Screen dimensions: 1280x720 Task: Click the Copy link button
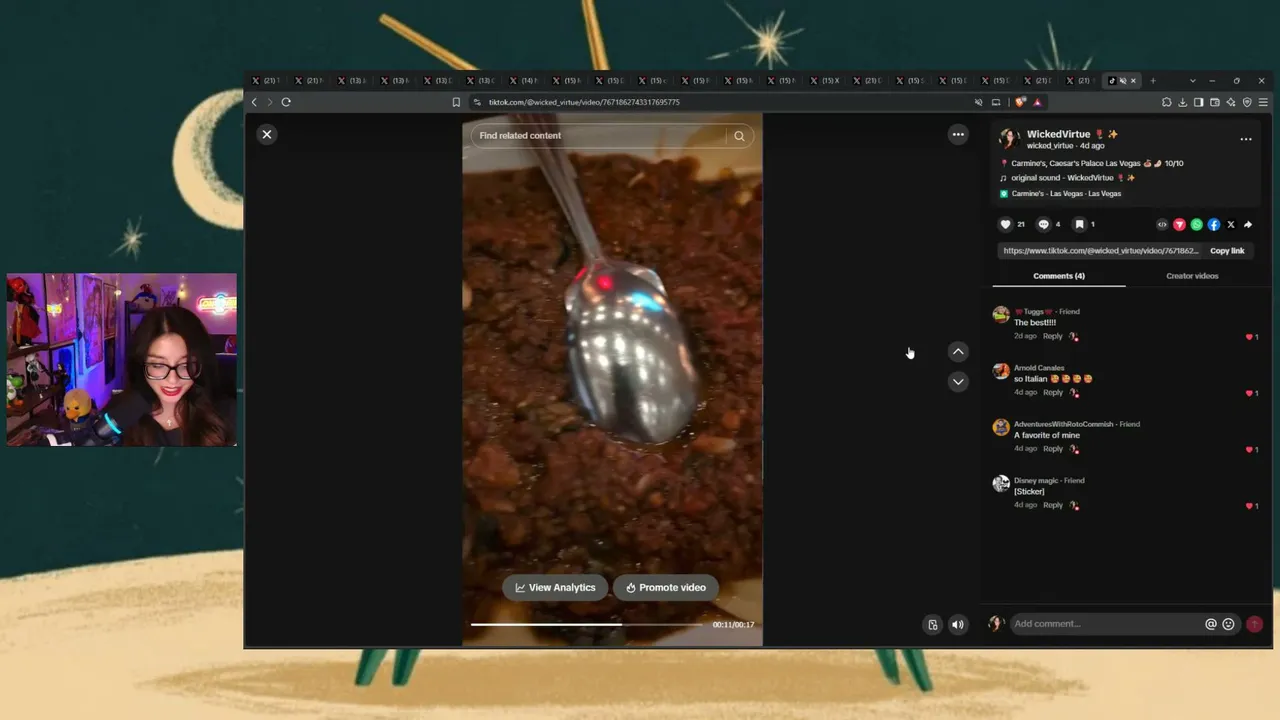[x=1227, y=251]
